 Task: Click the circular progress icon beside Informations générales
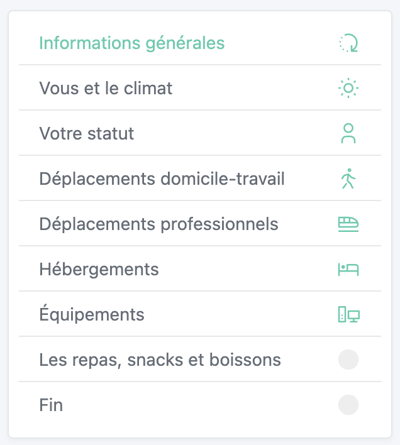point(348,43)
